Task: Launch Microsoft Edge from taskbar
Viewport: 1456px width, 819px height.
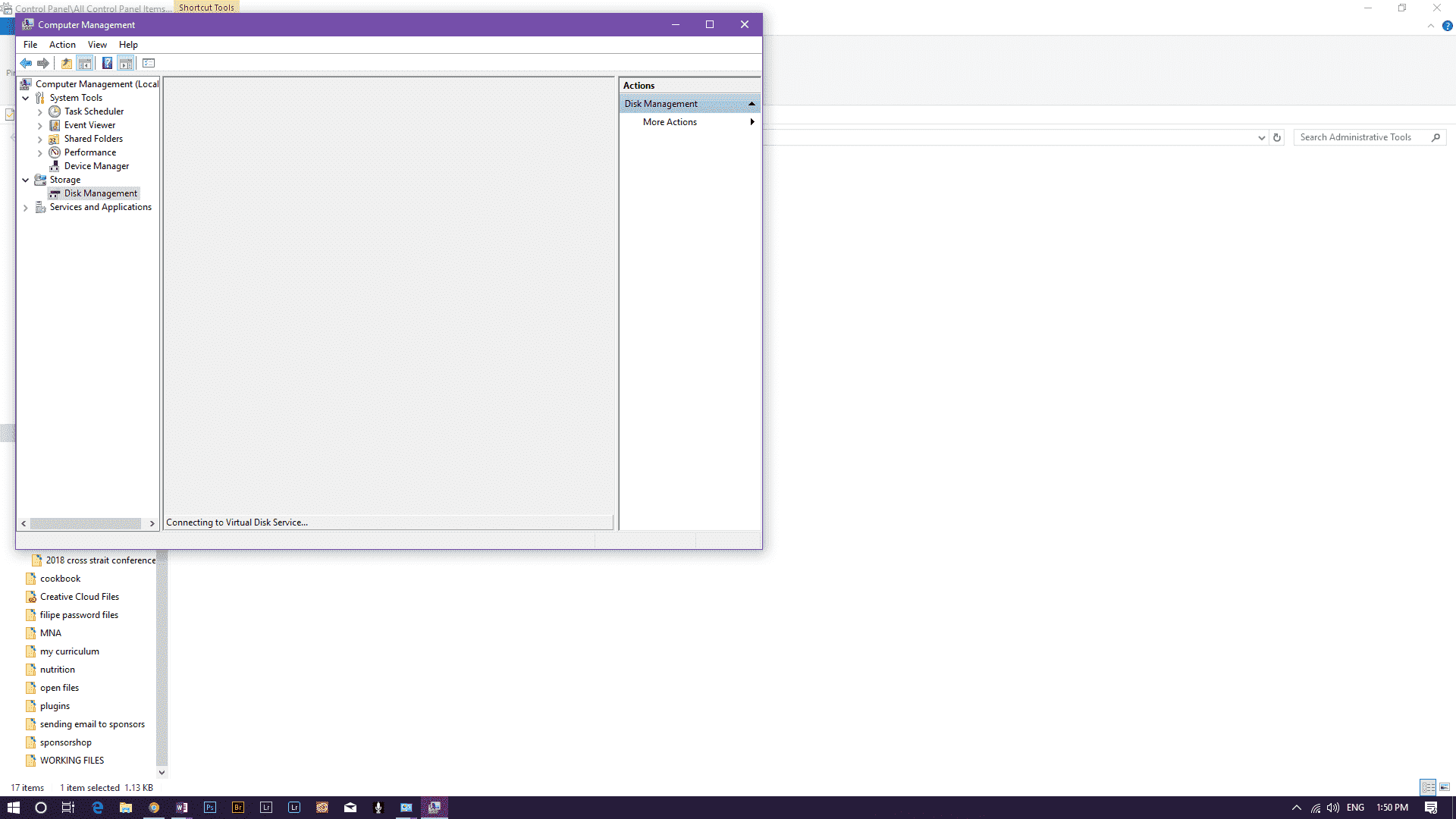Action: pyautogui.click(x=98, y=808)
